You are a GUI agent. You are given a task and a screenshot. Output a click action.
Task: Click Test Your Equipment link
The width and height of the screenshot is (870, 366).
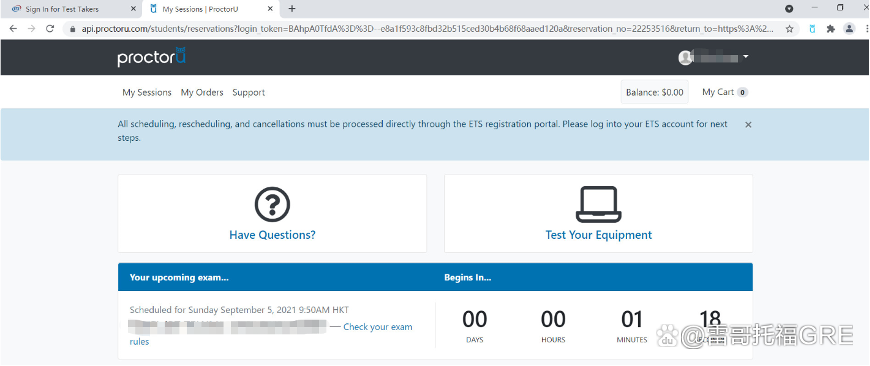pyautogui.click(x=599, y=235)
